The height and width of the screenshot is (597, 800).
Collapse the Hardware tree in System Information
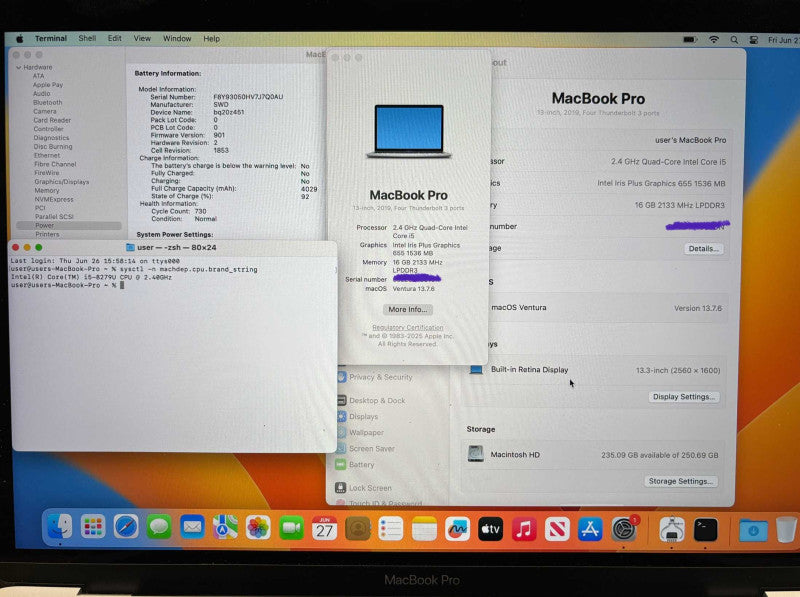18,67
